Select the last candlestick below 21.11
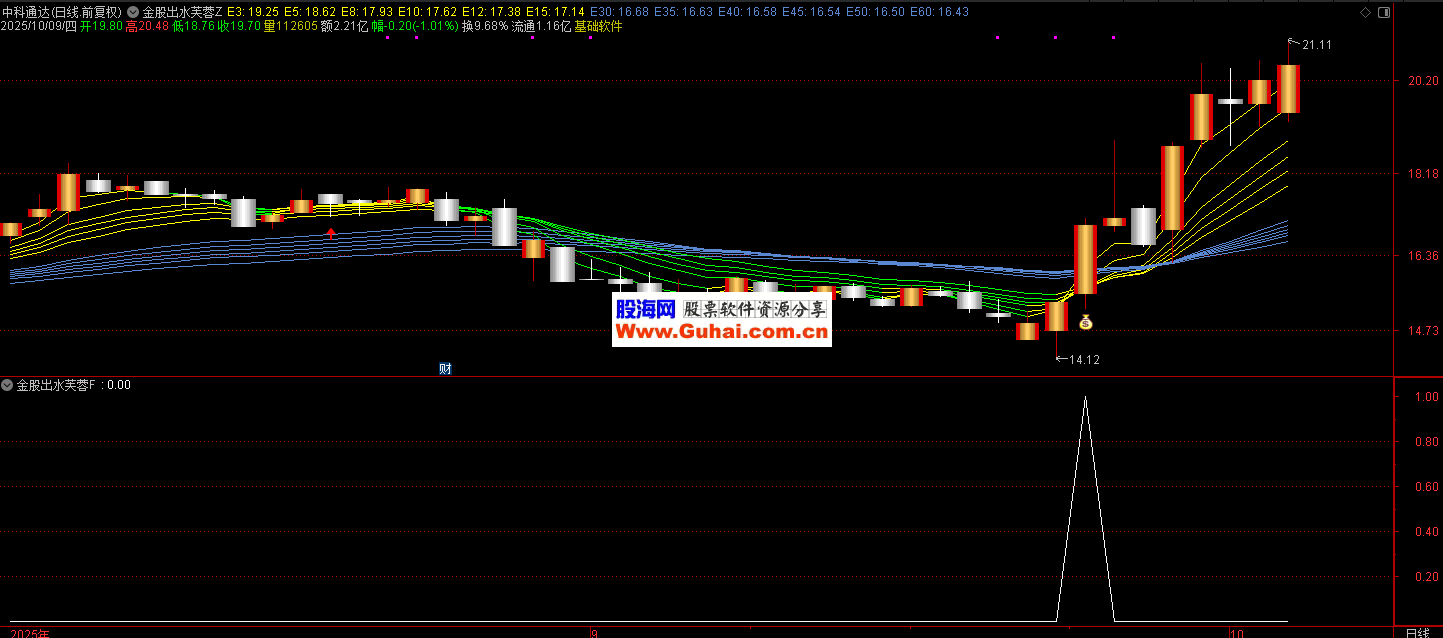1443x638 pixels. tap(1288, 88)
